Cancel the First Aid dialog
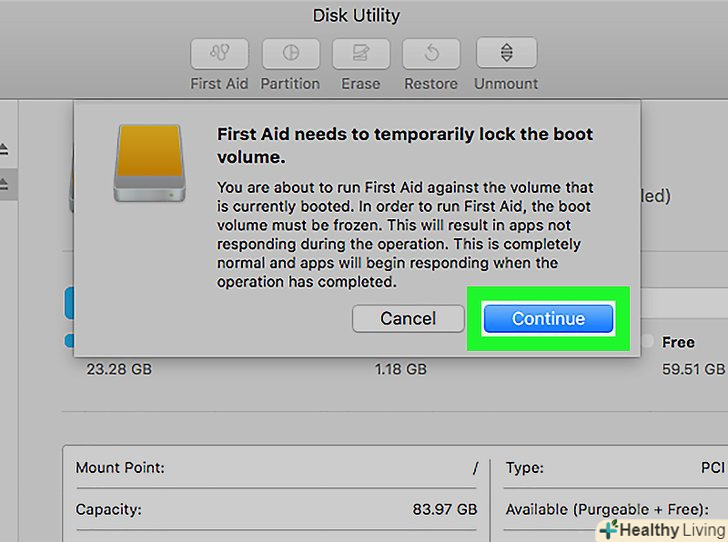728x542 pixels. [x=408, y=318]
